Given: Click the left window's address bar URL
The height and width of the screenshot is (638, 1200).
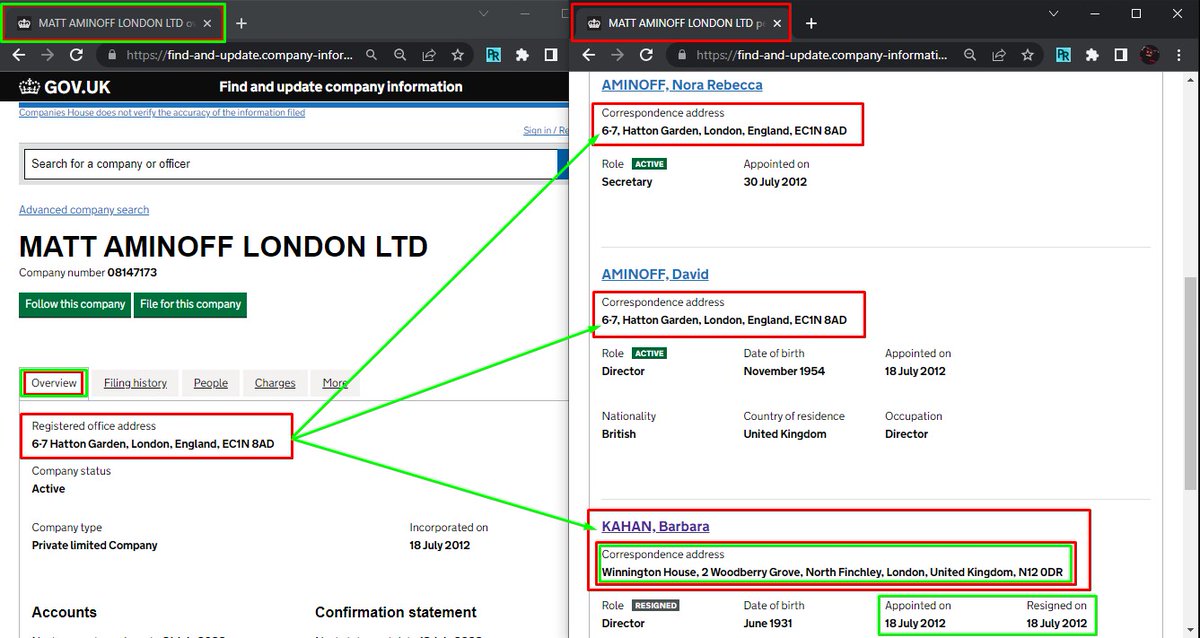Looking at the screenshot, I should (x=238, y=56).
